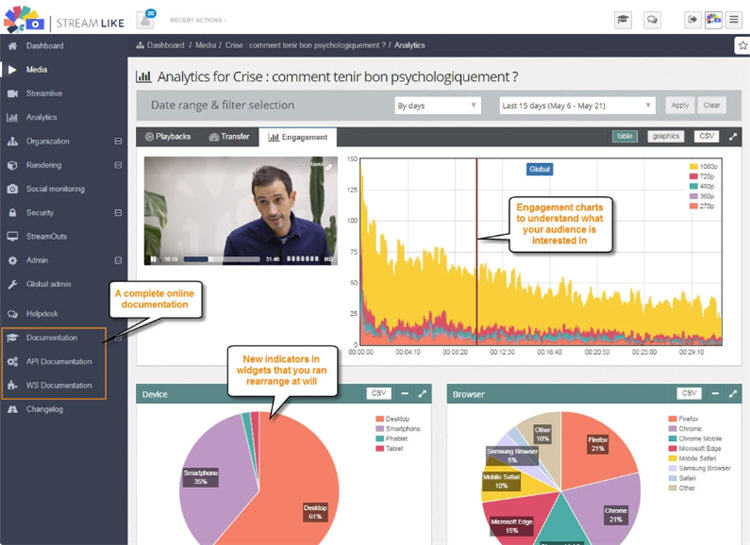750x545 pixels.
Task: Click the StreamOuts monitor icon
Action: (x=12, y=236)
